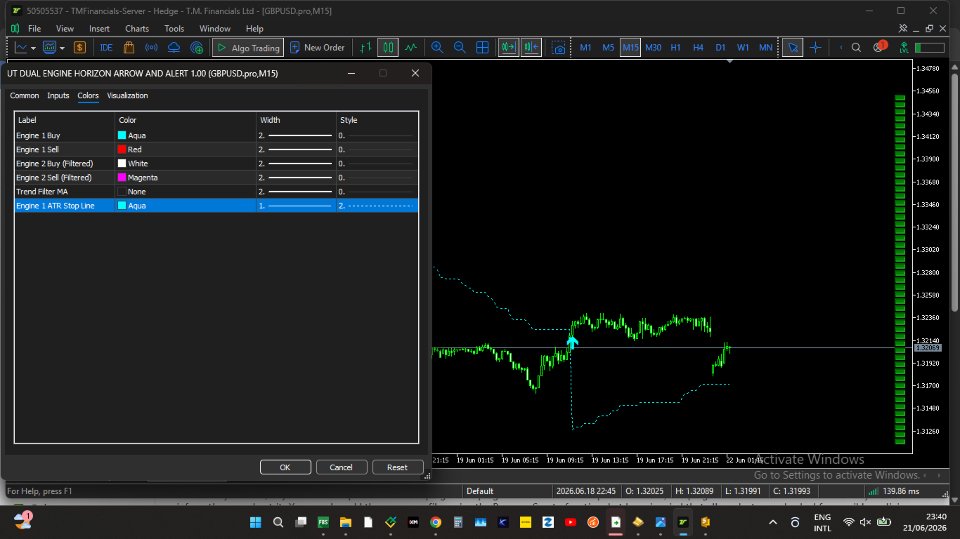Screen dimensions: 960x539
Task: Switch chart to candlesticks mode
Action: click(x=388, y=47)
